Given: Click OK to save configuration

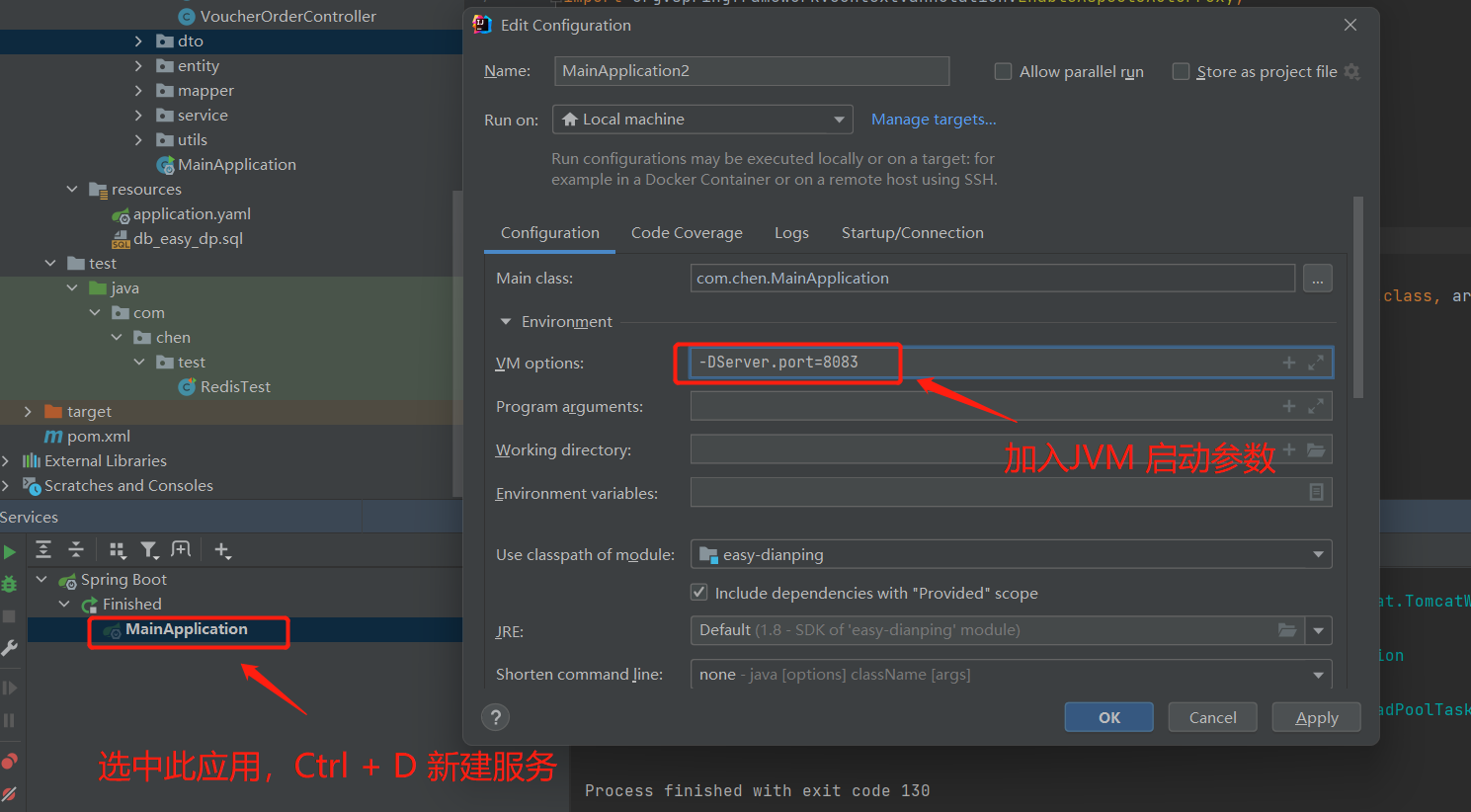Looking at the screenshot, I should pyautogui.click(x=1109, y=717).
